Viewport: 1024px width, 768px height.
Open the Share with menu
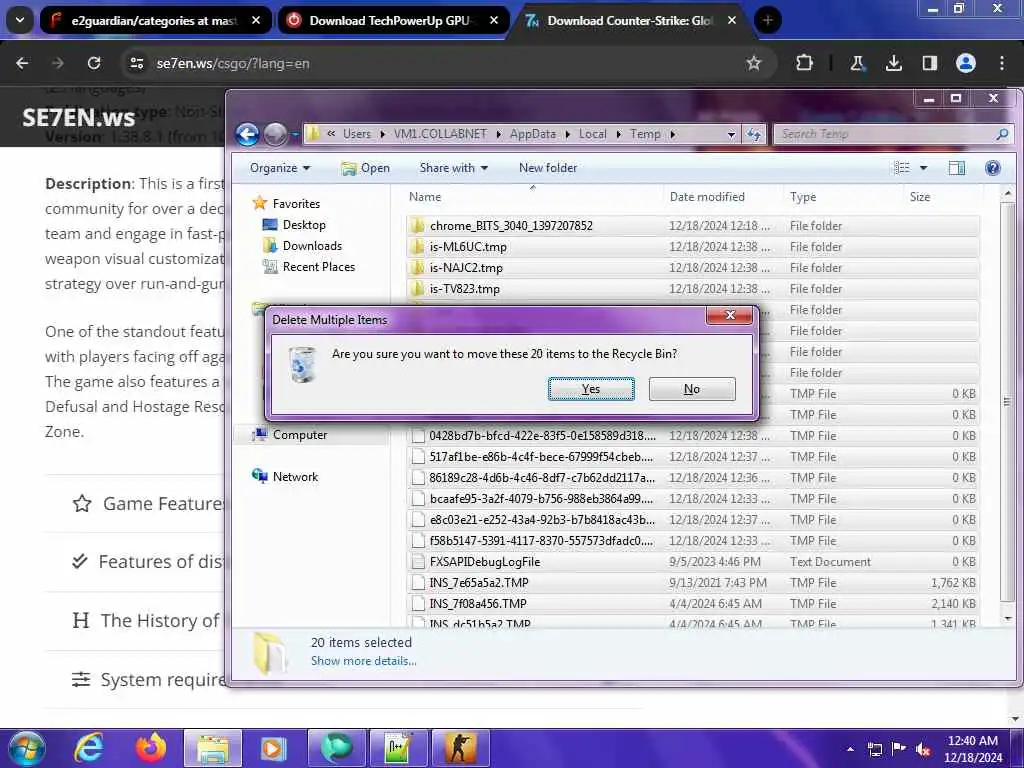pyautogui.click(x=453, y=168)
